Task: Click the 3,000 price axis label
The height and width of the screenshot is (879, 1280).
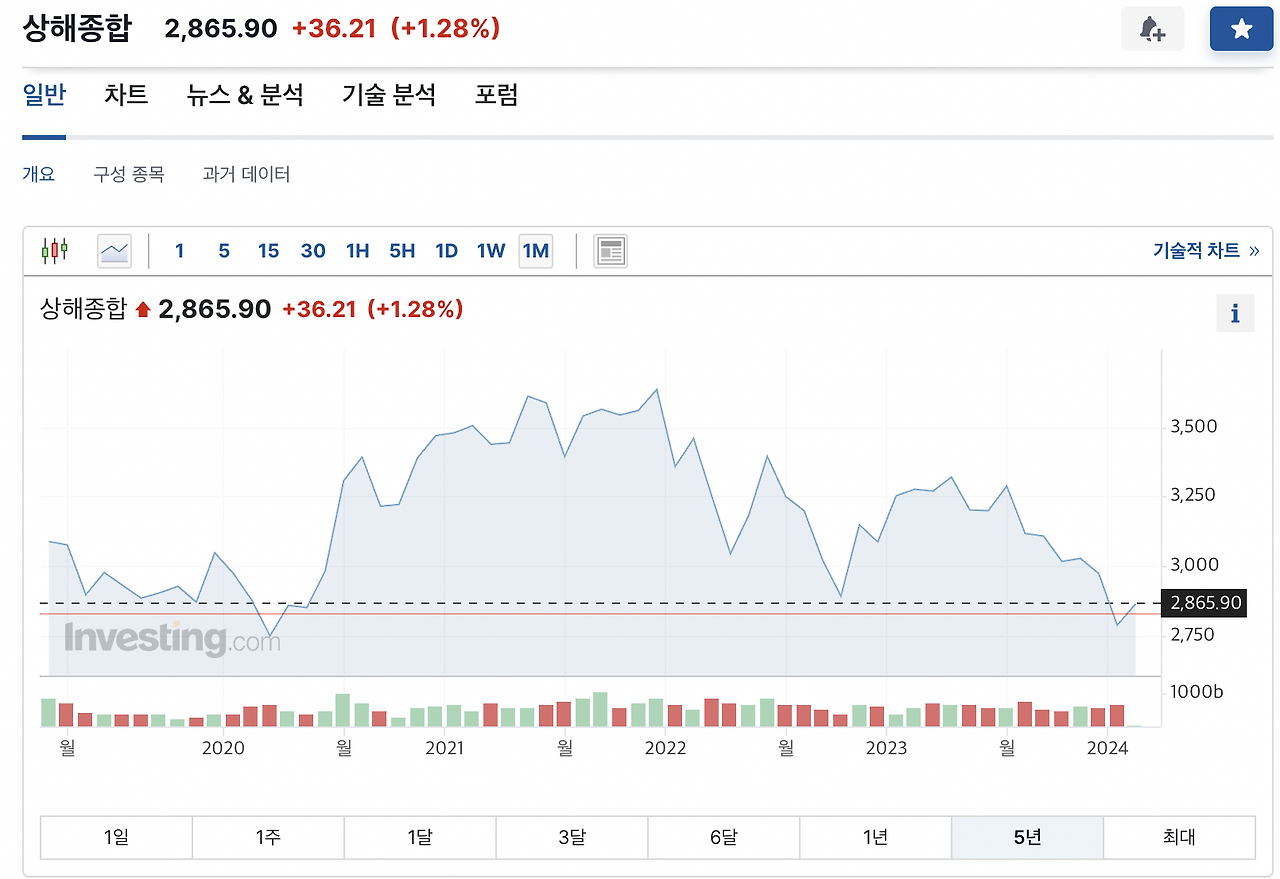Action: coord(1194,564)
